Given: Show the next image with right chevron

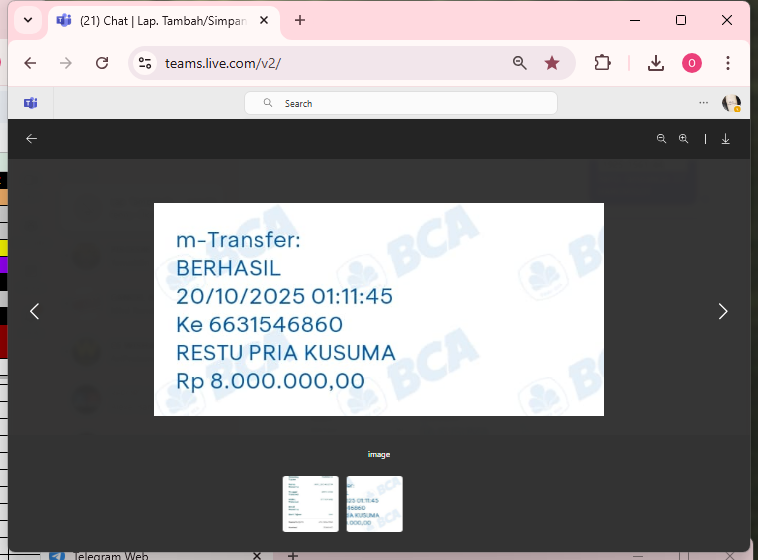Looking at the screenshot, I should click(723, 311).
